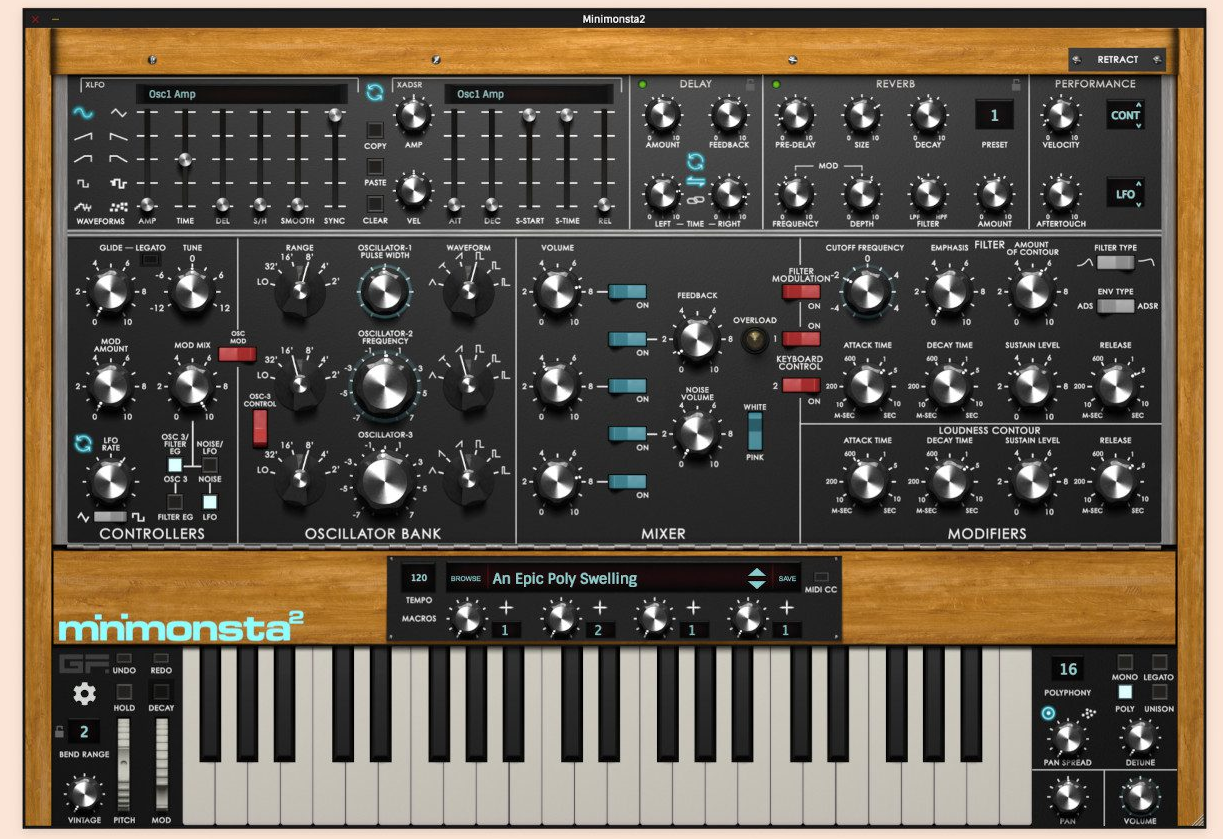The height and width of the screenshot is (839, 1223).
Task: Toggle the MIDI CC button
Action: [x=822, y=577]
